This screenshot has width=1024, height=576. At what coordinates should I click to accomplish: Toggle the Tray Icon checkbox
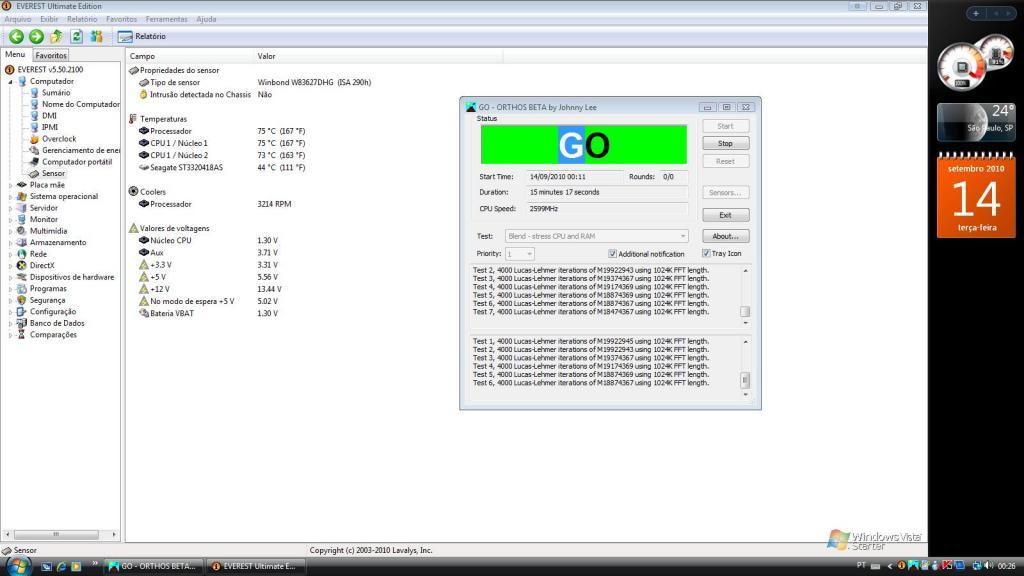(706, 253)
